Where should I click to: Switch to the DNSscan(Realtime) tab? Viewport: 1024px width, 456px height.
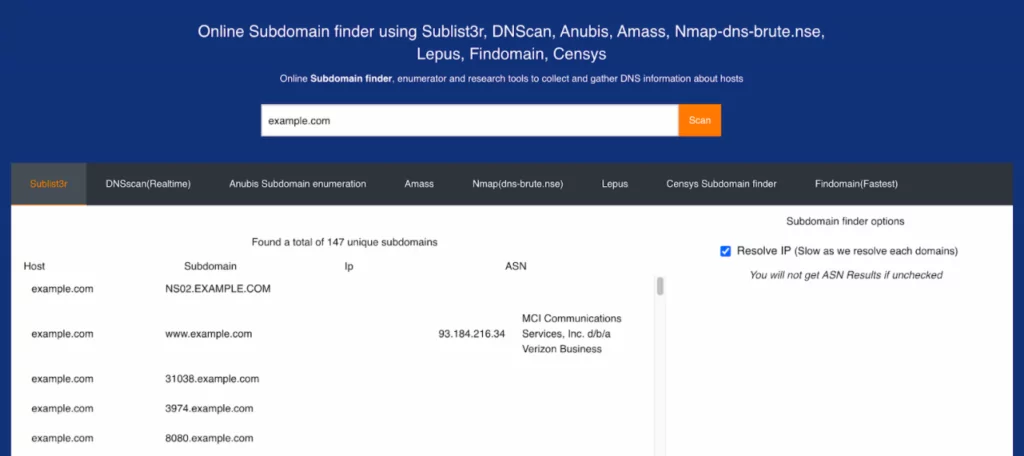(x=148, y=184)
